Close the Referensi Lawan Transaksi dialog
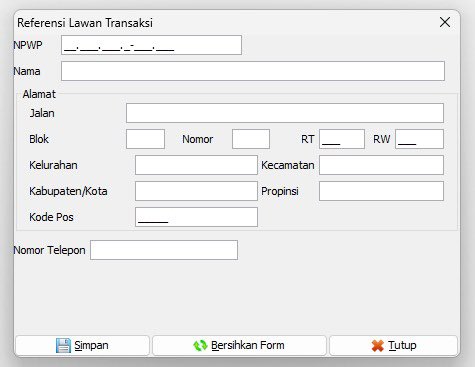Screen dimensions: 475x367 pos(445,22)
